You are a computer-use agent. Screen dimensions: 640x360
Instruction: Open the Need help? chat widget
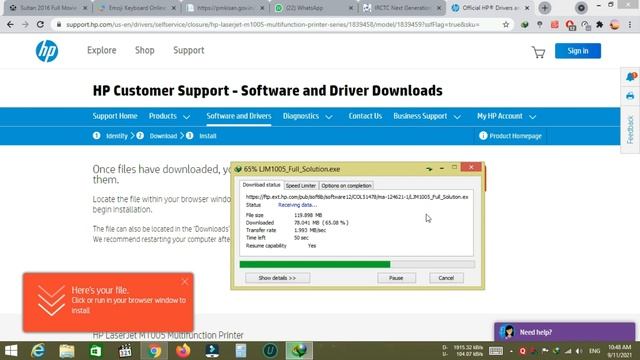pyautogui.click(x=564, y=332)
